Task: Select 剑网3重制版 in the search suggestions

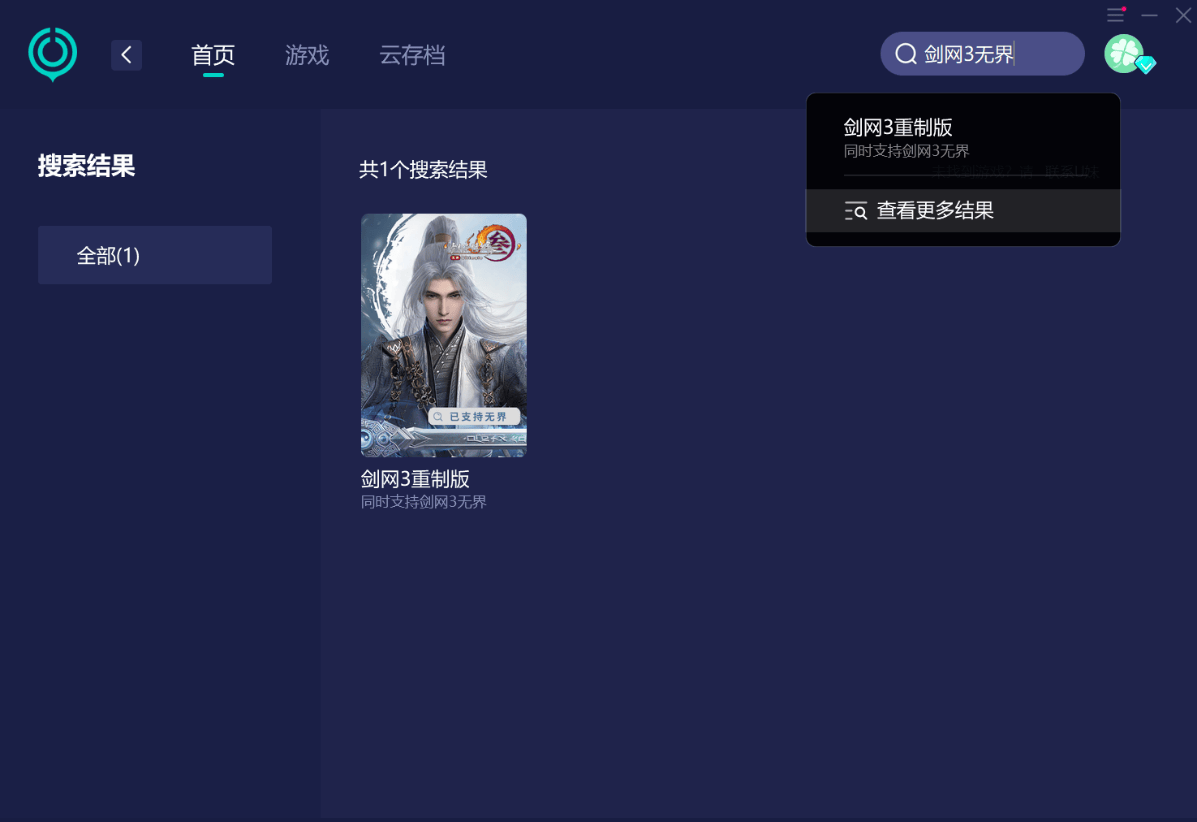Action: [898, 128]
